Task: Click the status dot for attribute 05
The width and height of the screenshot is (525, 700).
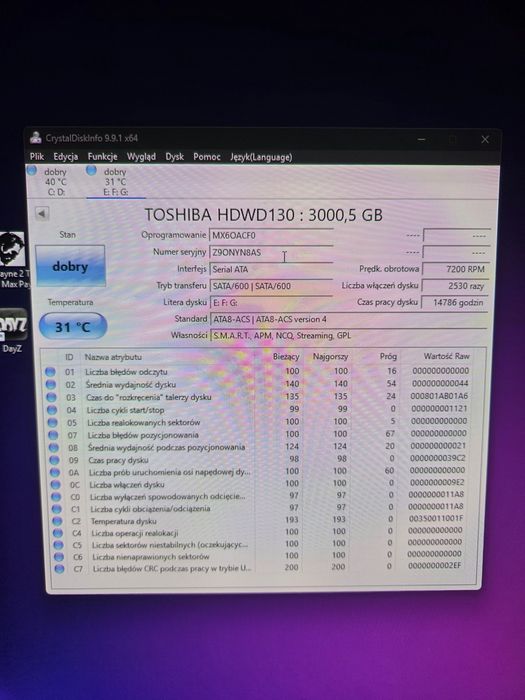Action: pyautogui.click(x=52, y=422)
